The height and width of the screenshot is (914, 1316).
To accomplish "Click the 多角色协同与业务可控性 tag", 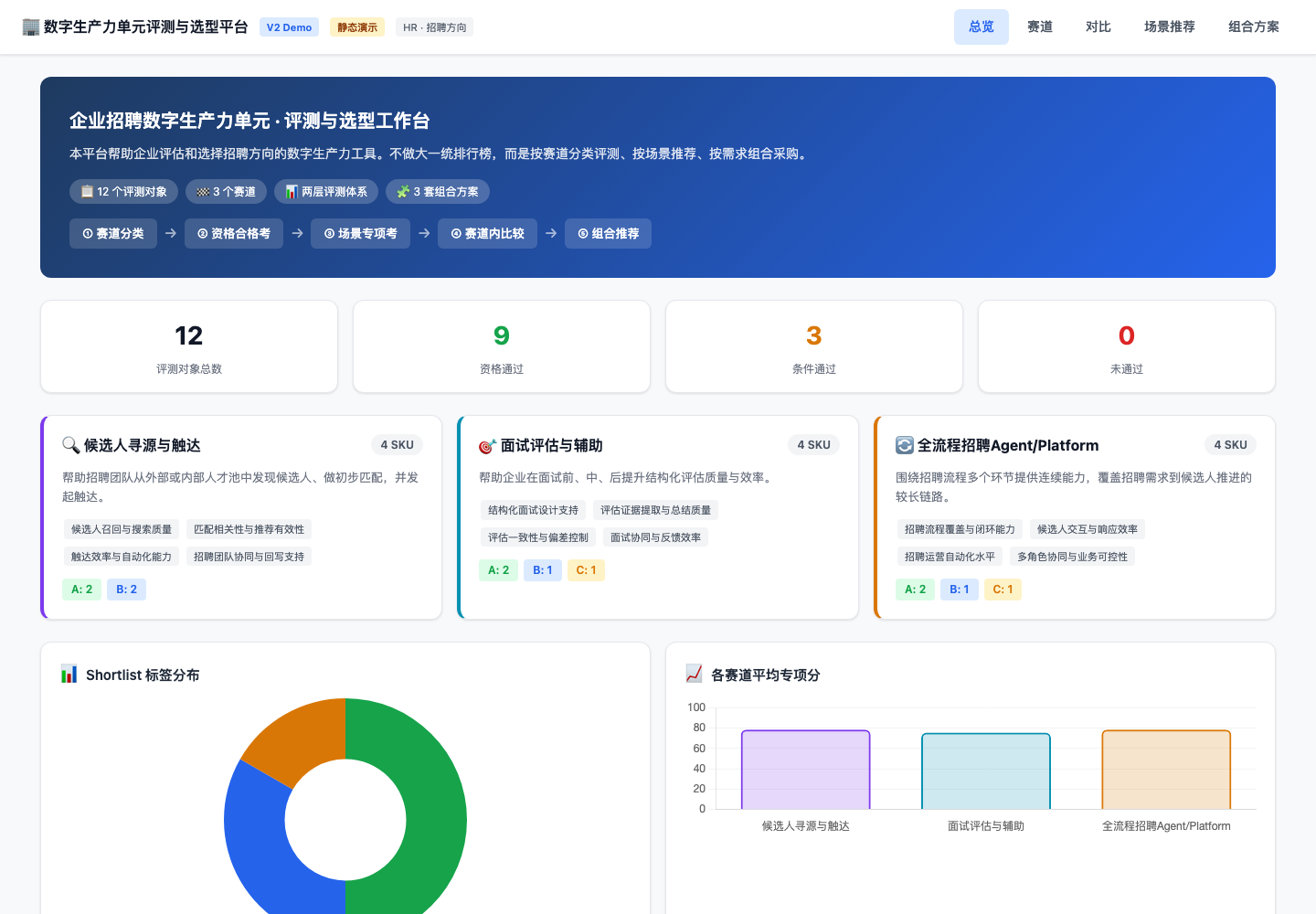I will point(1072,557).
